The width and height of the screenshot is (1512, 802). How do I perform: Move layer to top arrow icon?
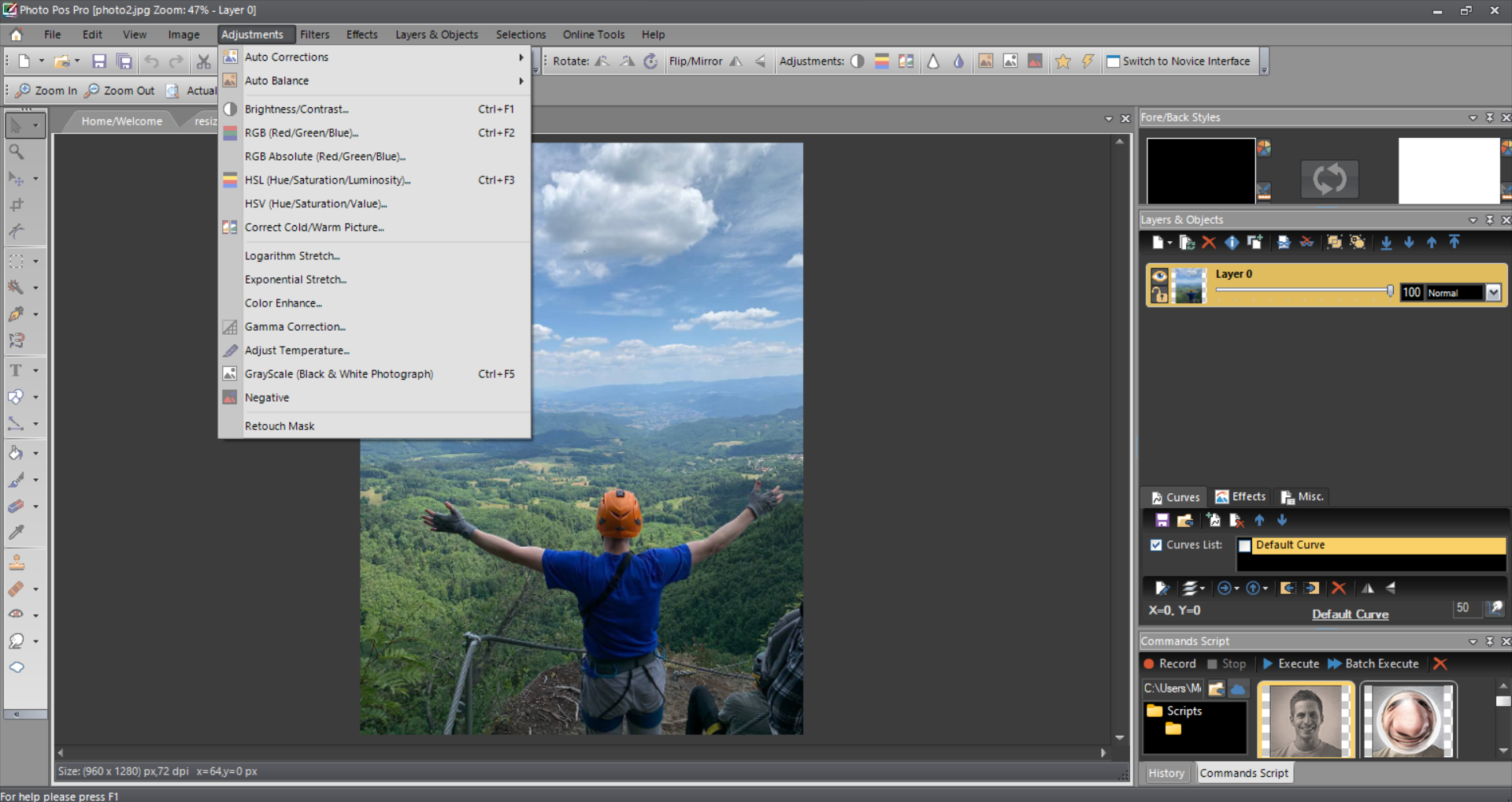(1455, 243)
